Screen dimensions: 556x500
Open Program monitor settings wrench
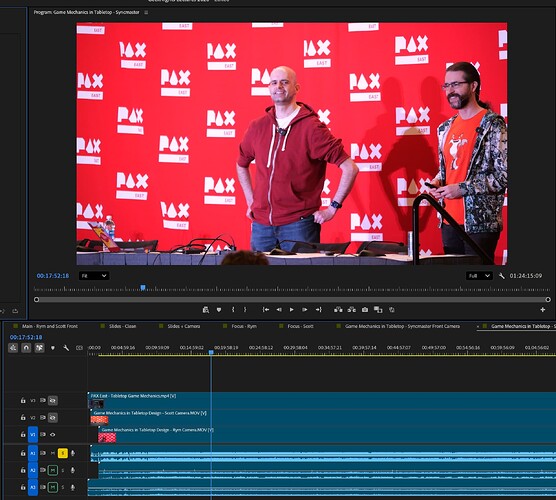501,276
